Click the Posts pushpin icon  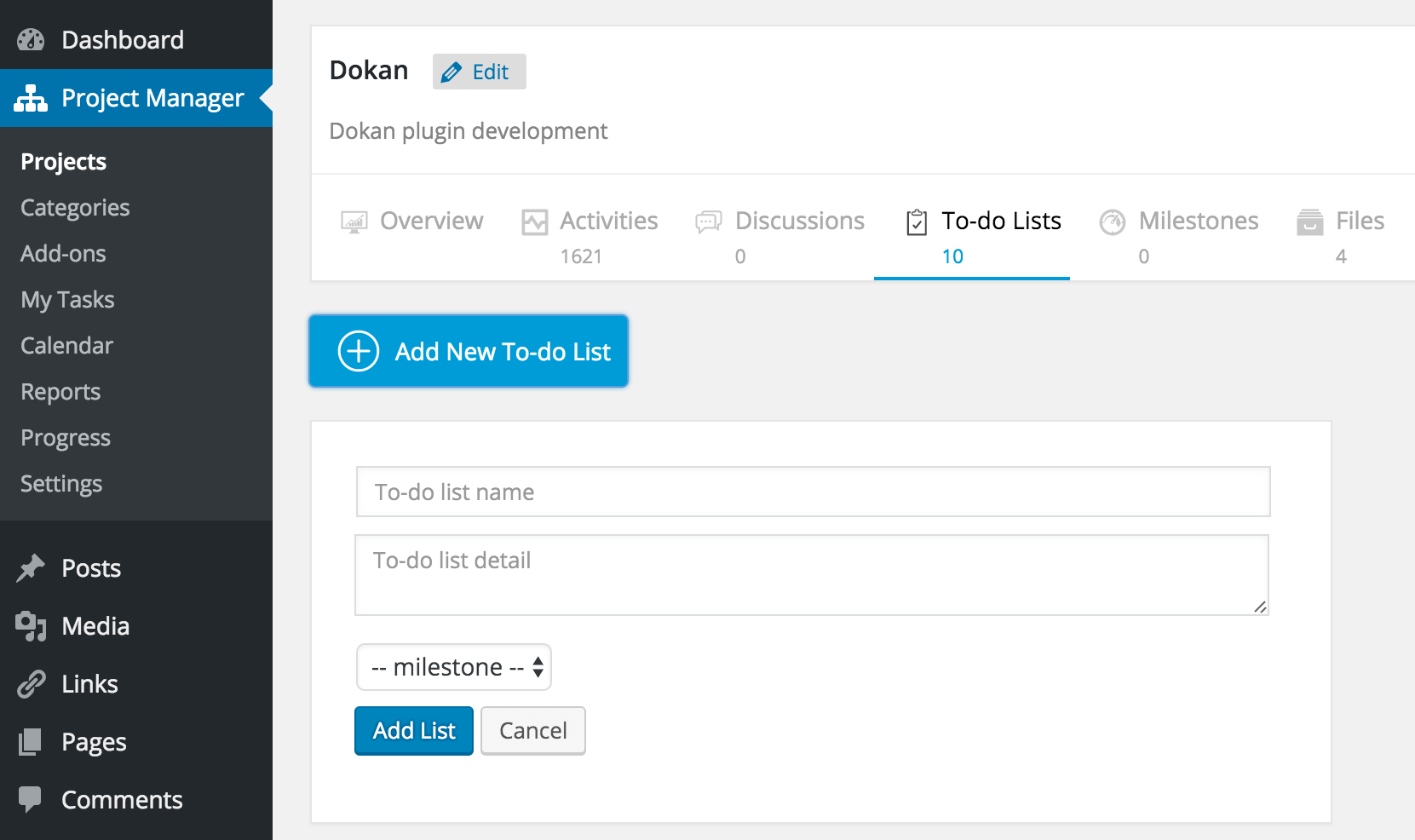31,568
